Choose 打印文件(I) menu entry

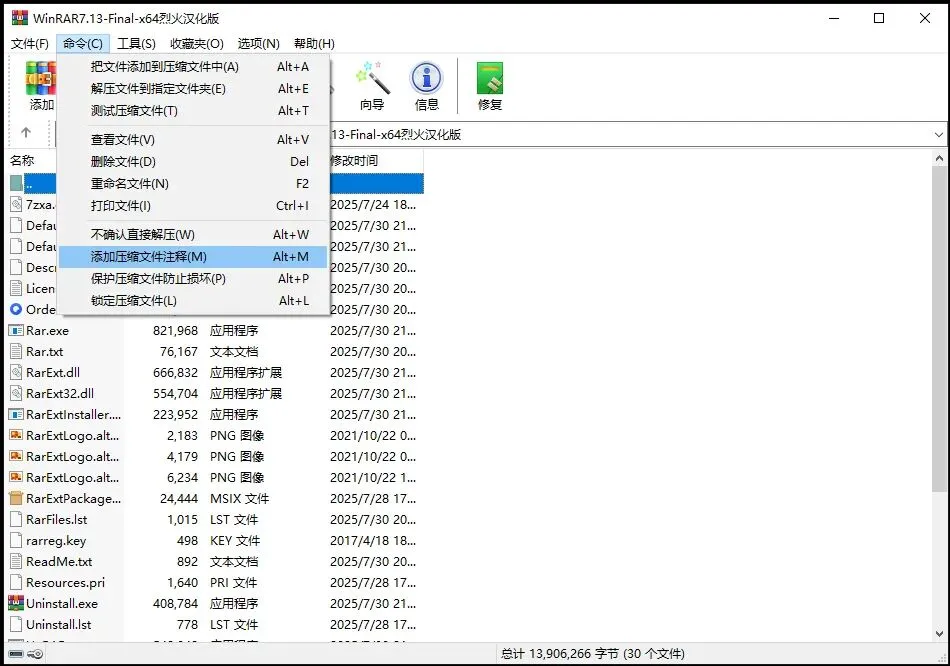194,205
